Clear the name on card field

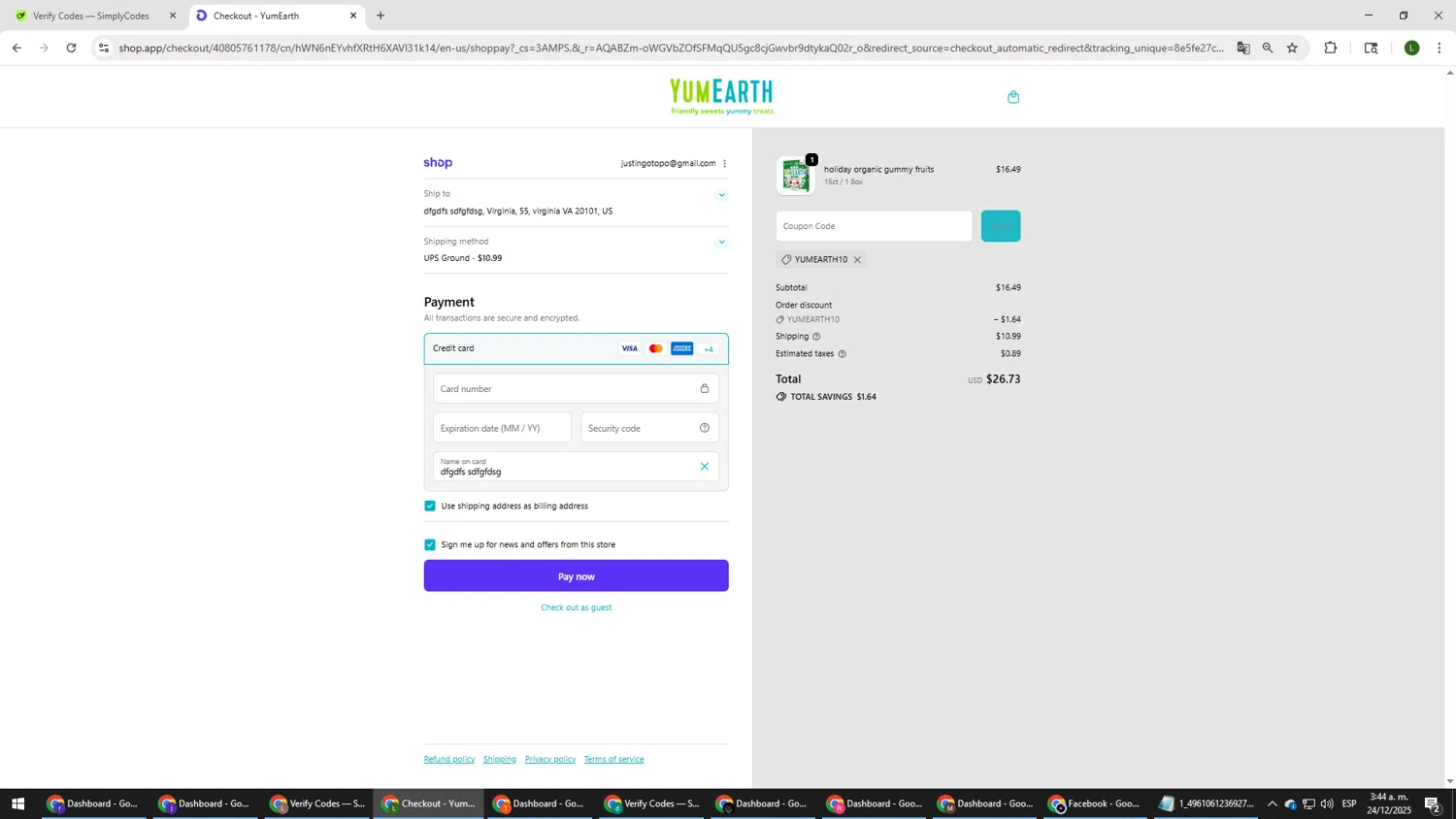(705, 467)
